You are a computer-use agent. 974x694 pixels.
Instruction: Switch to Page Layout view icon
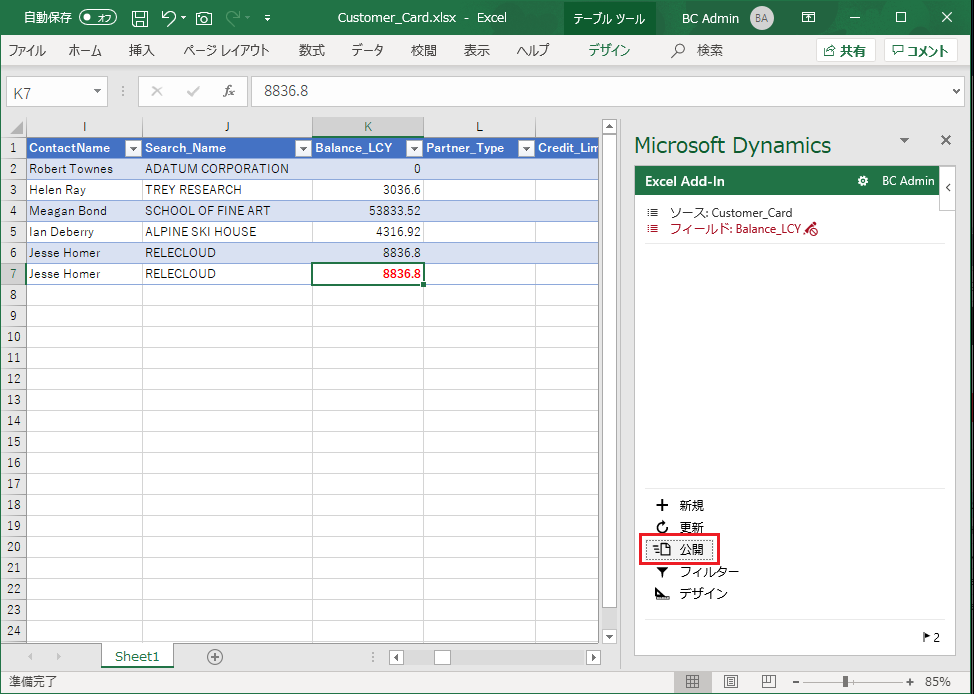pyautogui.click(x=731, y=682)
